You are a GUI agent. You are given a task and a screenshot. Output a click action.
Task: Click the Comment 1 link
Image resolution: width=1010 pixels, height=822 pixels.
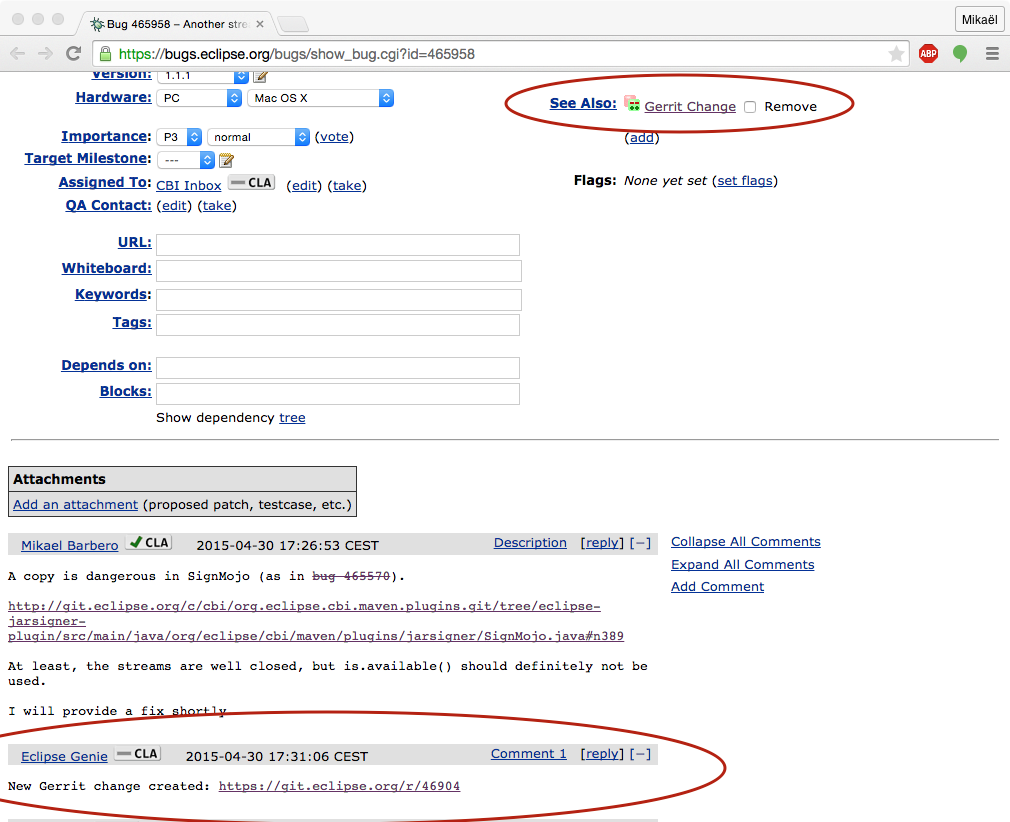point(529,754)
